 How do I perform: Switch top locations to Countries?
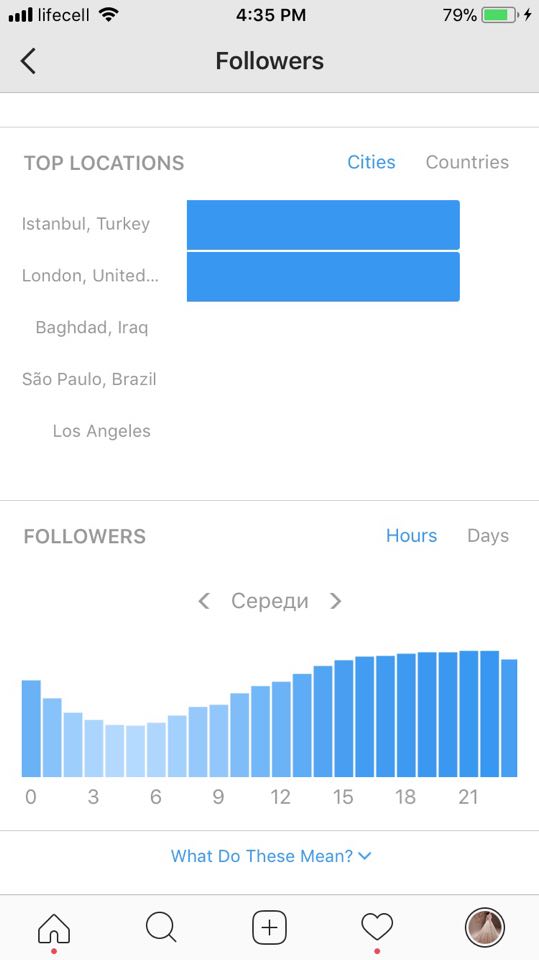click(467, 162)
